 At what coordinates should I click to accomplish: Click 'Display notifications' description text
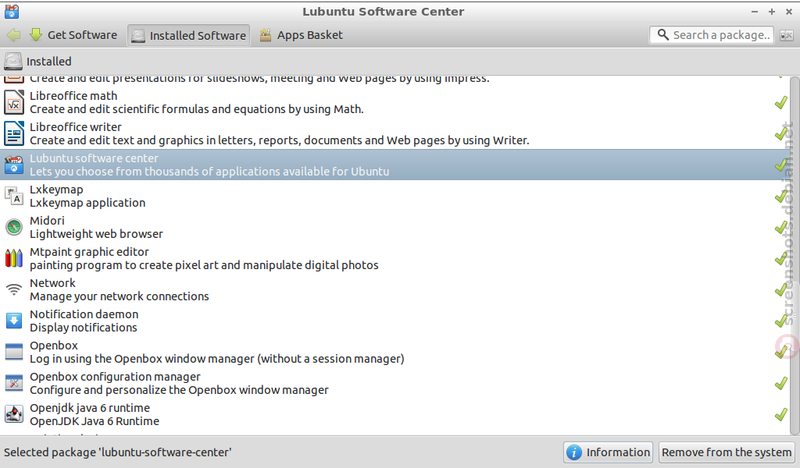(83, 328)
